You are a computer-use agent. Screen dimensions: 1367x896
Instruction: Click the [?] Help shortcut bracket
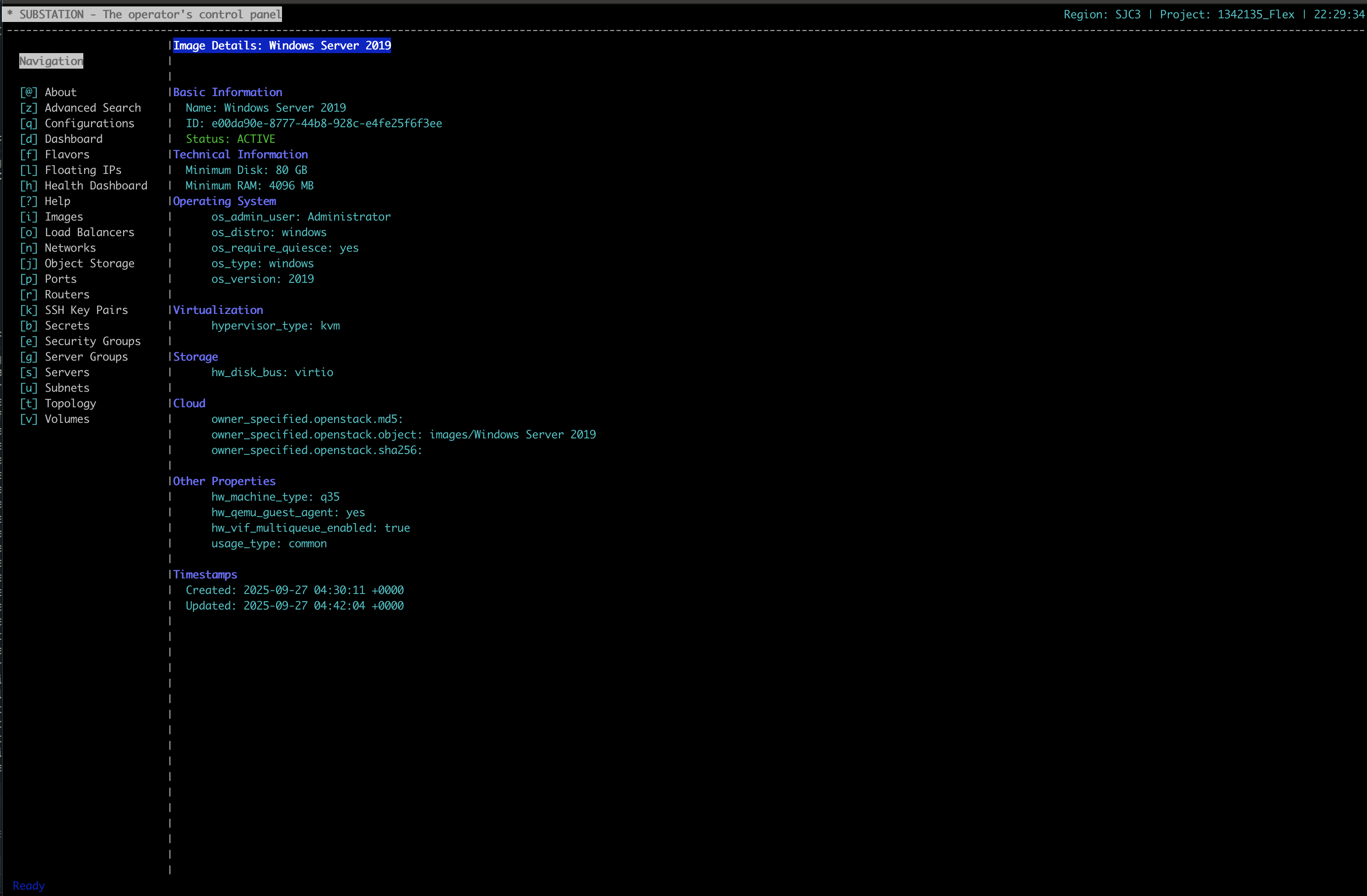coord(28,201)
